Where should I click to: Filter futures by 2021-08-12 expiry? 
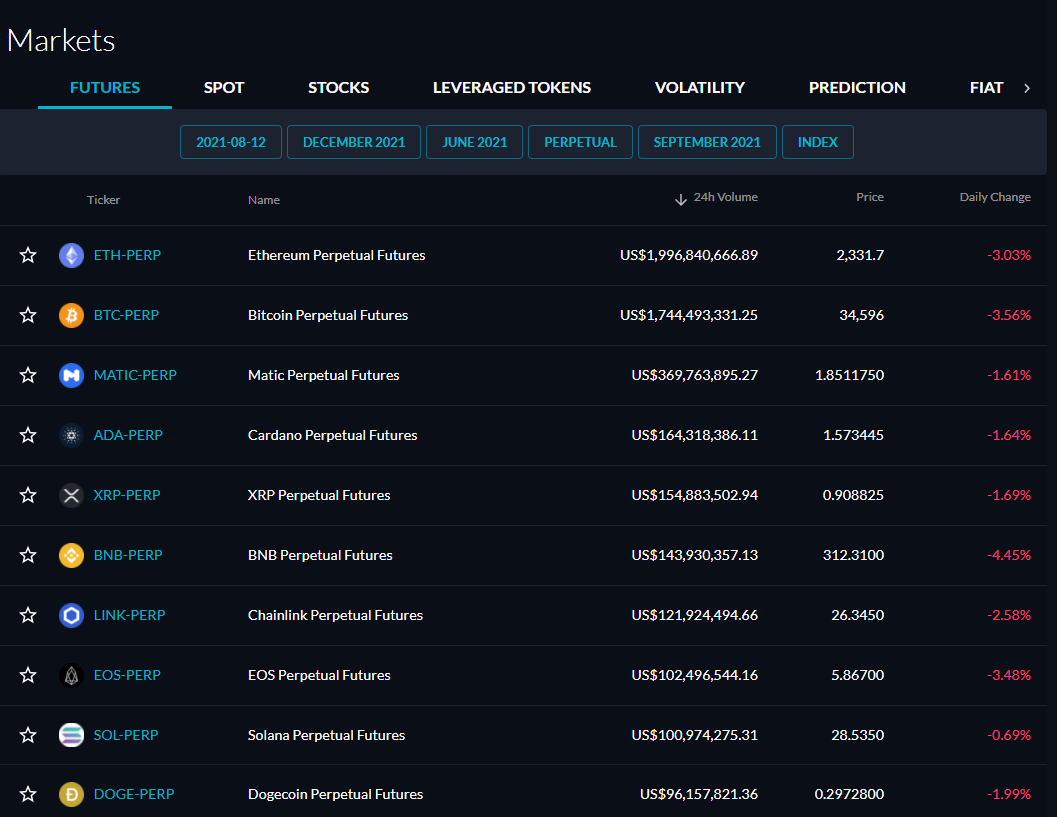231,142
